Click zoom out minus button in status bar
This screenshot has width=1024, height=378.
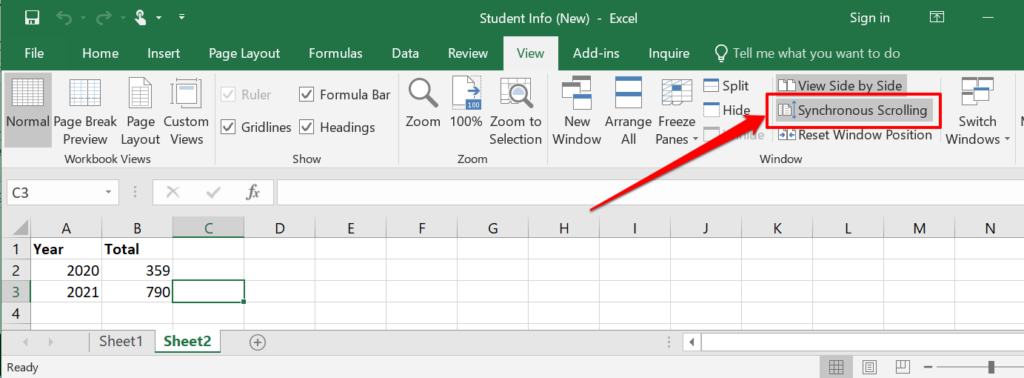pos(929,367)
